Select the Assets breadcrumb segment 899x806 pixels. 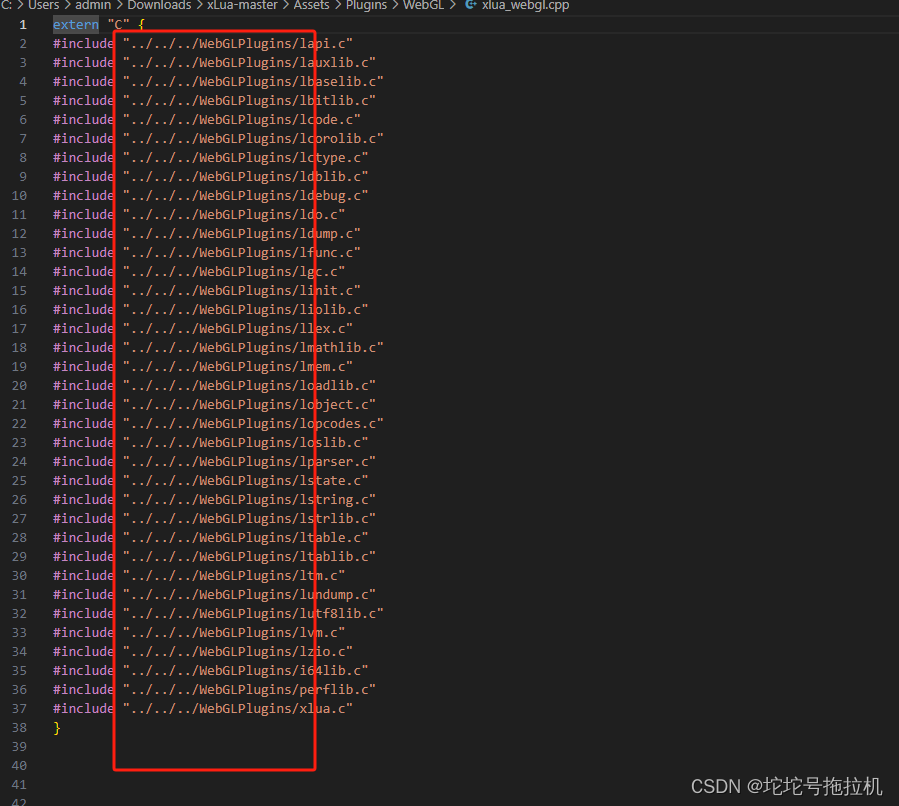point(312,5)
